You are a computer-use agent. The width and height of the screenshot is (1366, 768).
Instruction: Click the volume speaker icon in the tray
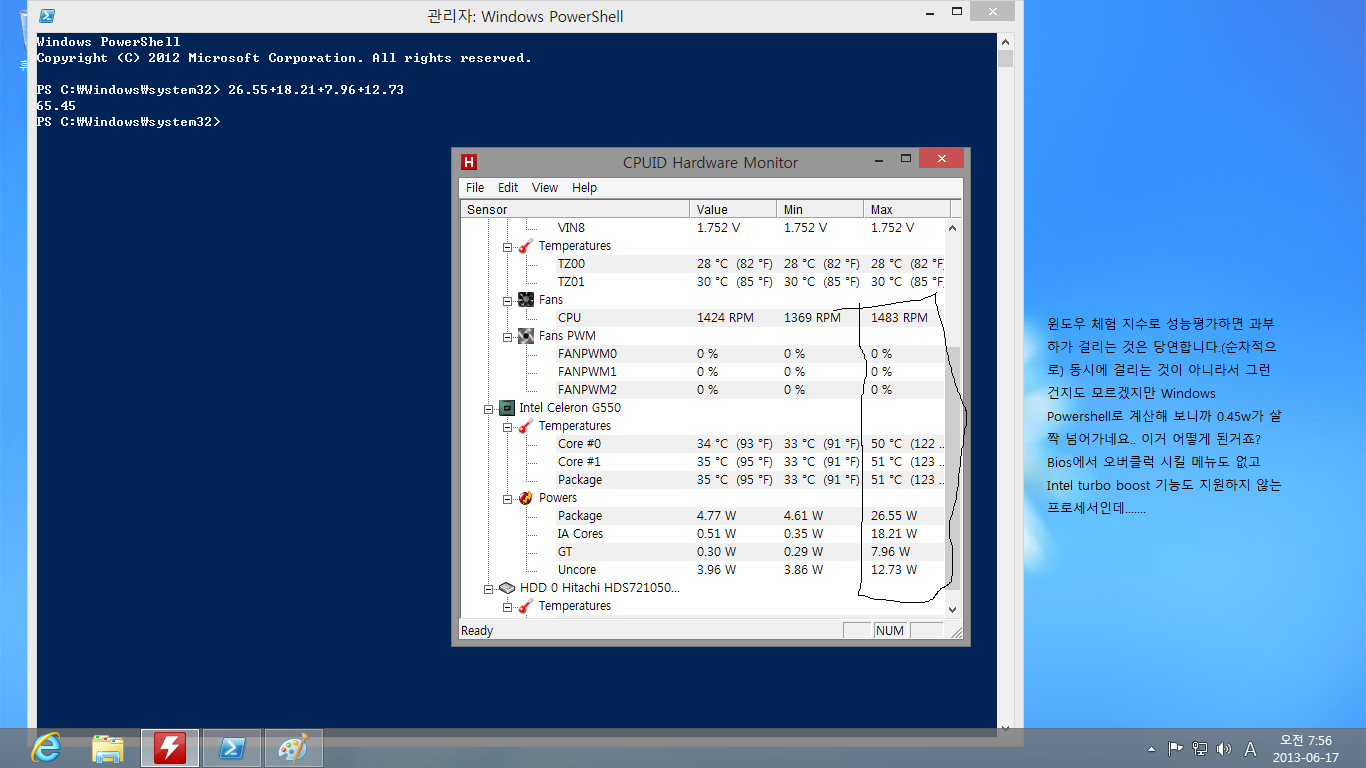(x=1224, y=748)
